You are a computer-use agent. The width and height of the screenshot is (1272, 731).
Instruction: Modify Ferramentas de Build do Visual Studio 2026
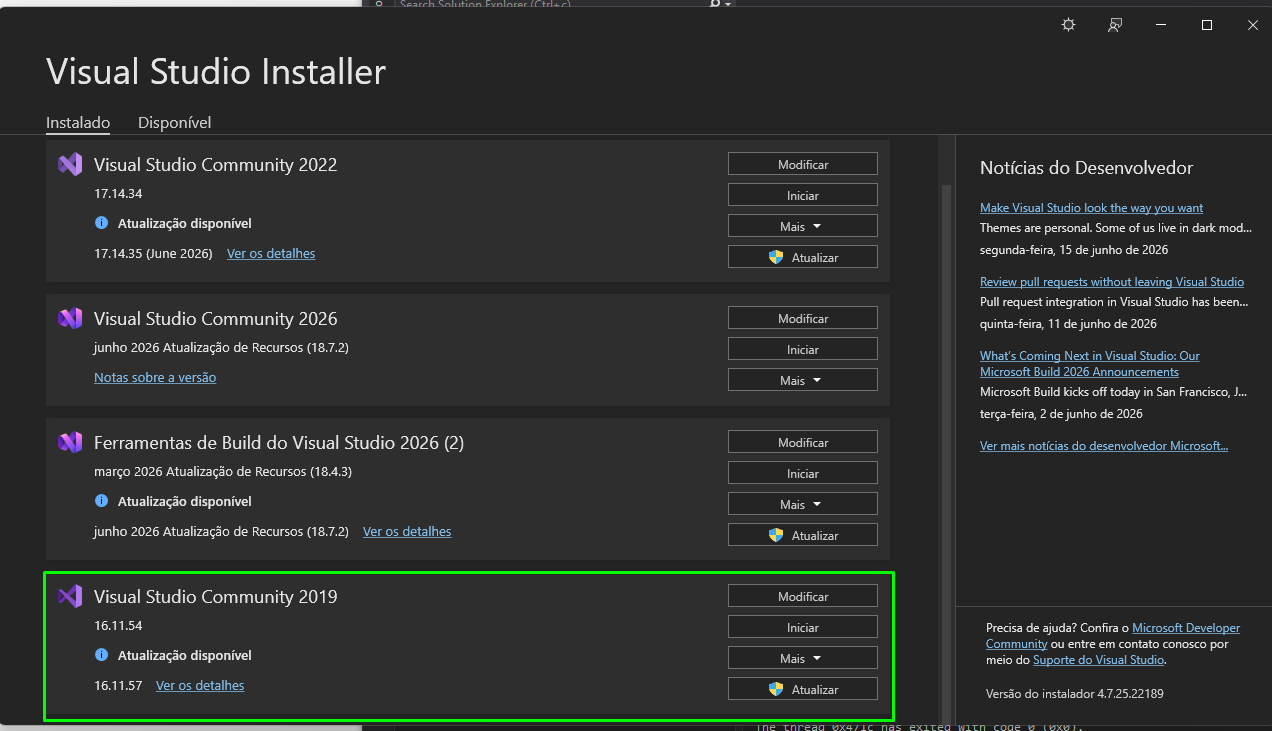tap(803, 442)
